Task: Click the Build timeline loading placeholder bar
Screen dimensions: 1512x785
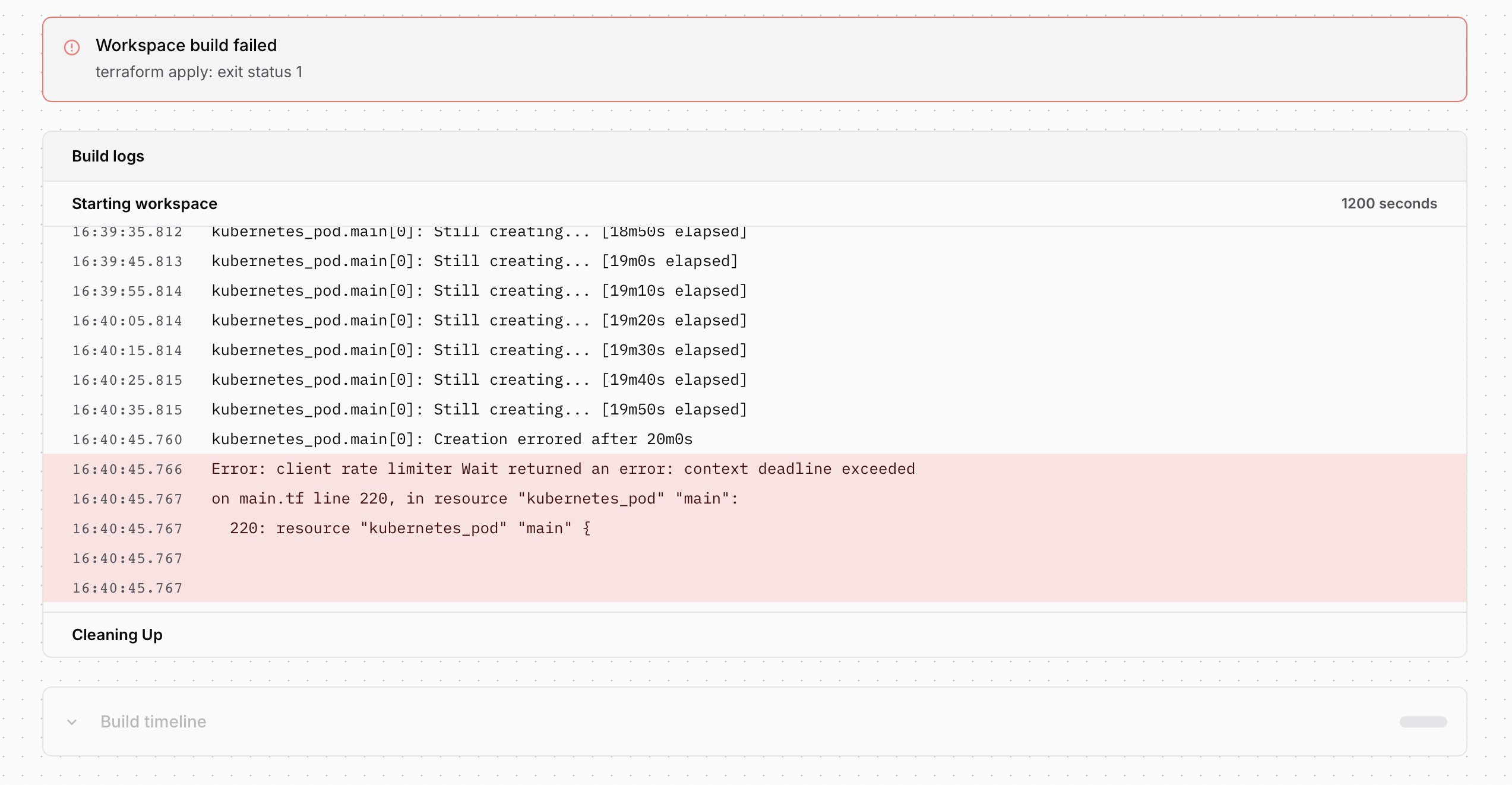Action: 1422,722
